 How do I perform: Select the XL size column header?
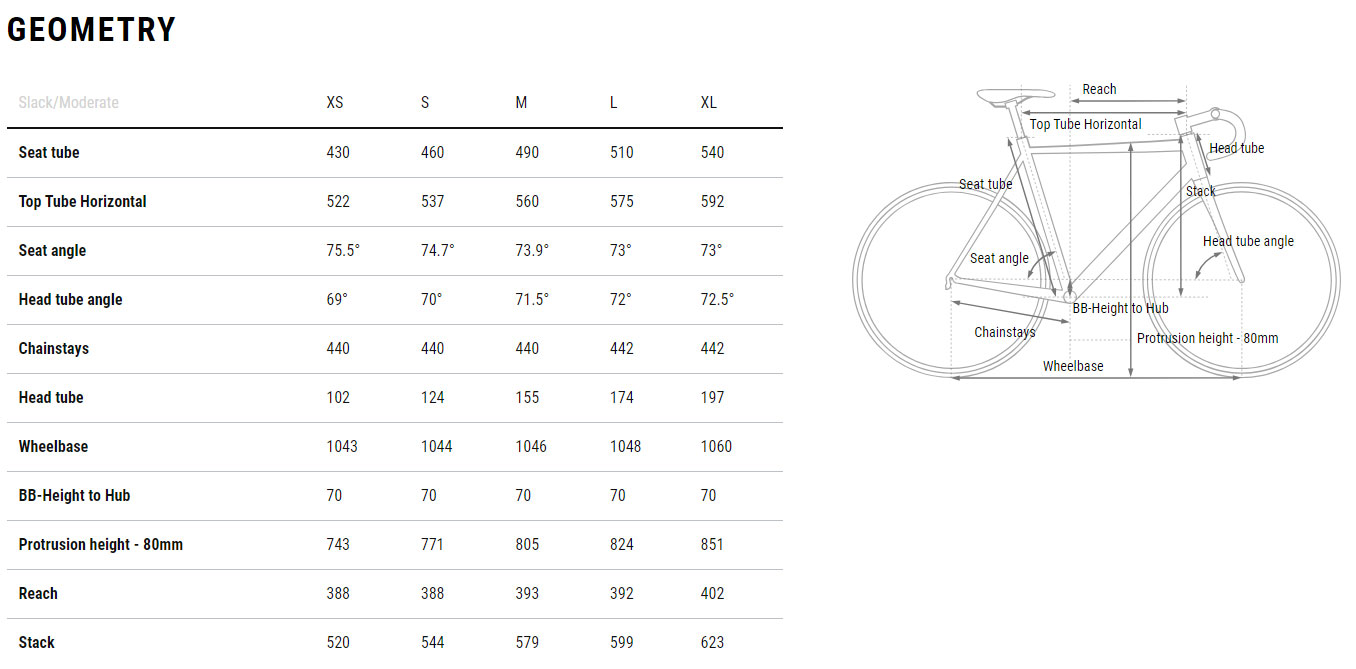point(709,103)
